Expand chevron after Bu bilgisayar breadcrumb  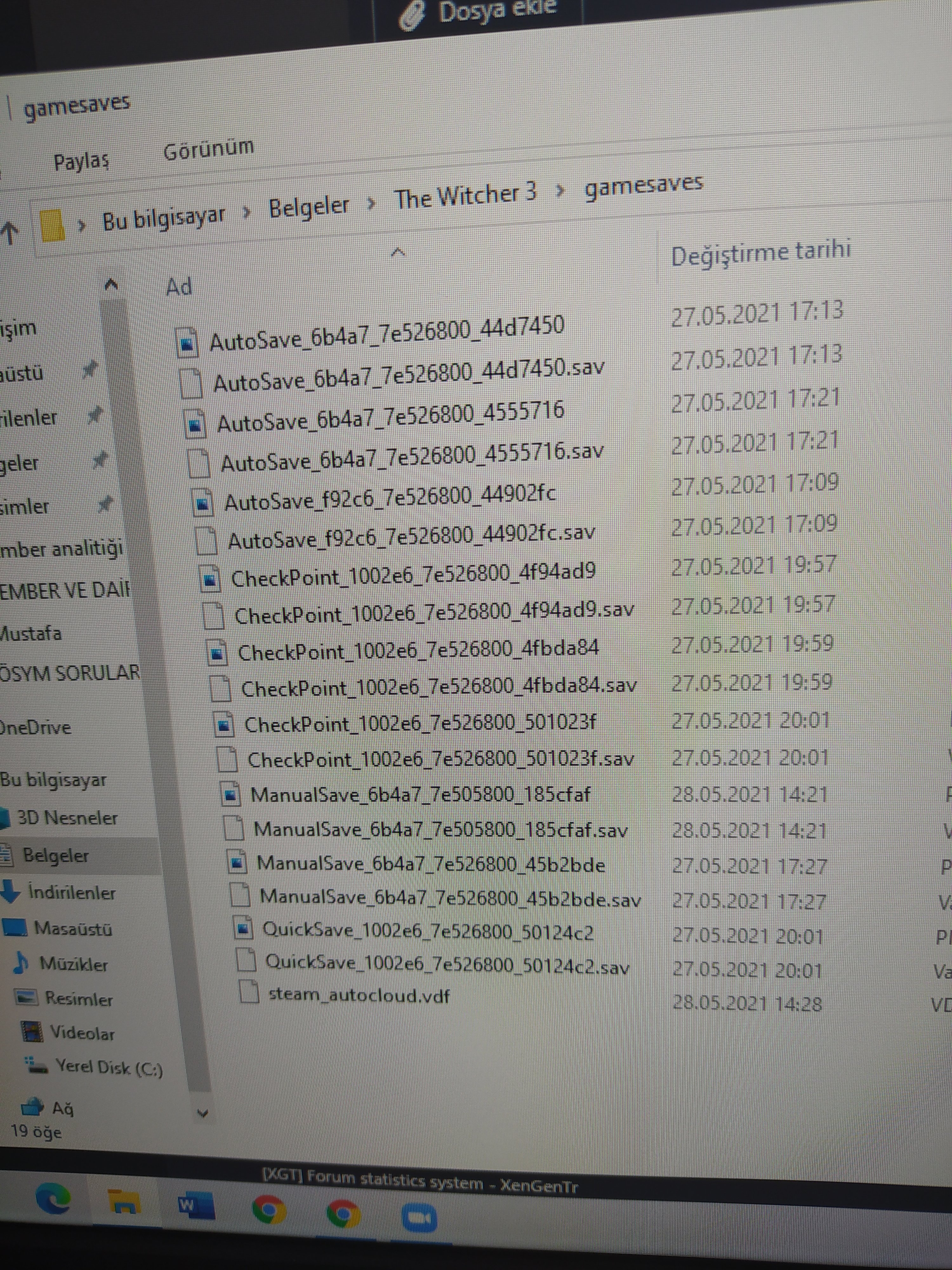tap(247, 212)
